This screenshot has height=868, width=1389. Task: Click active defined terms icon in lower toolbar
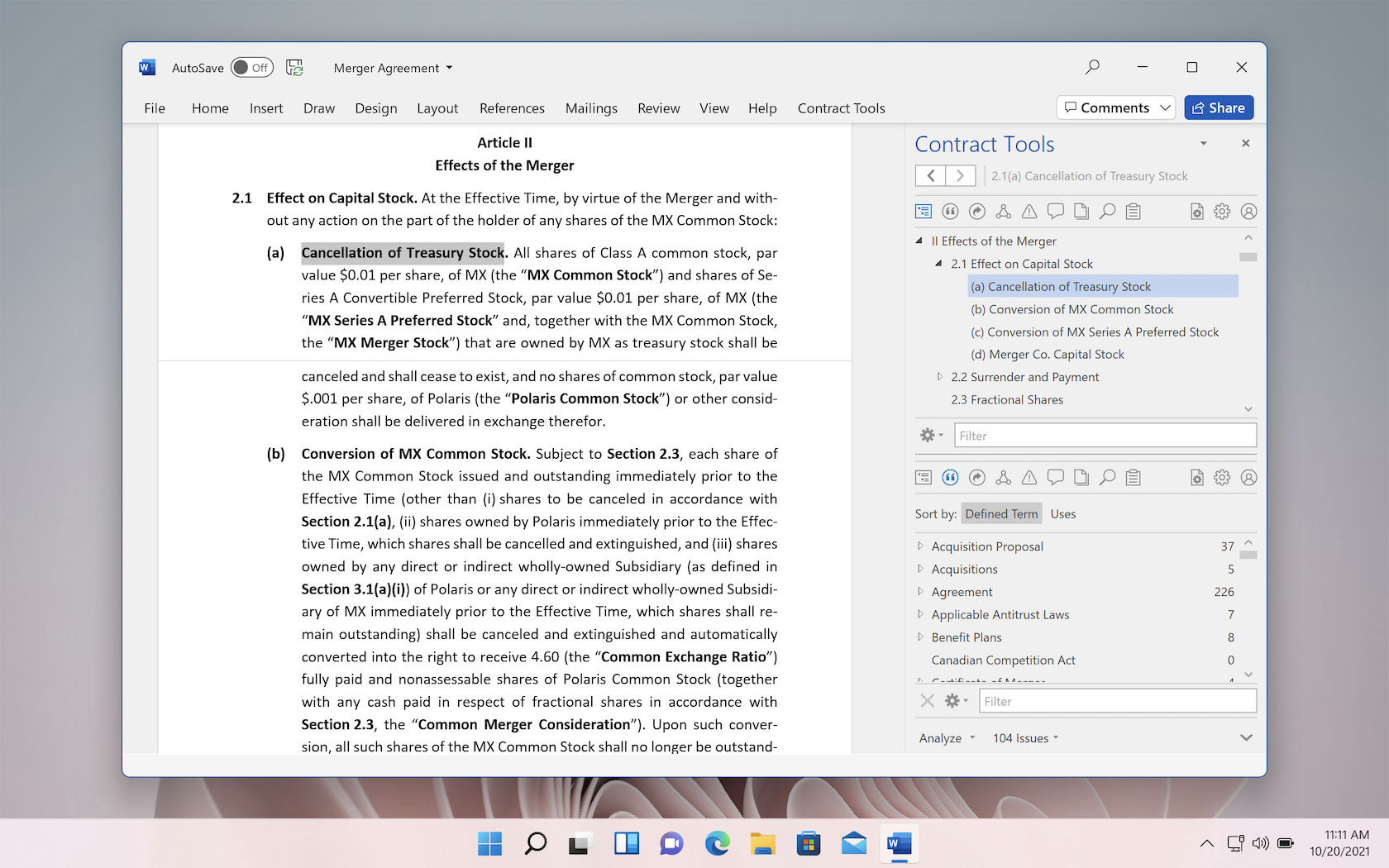click(950, 477)
